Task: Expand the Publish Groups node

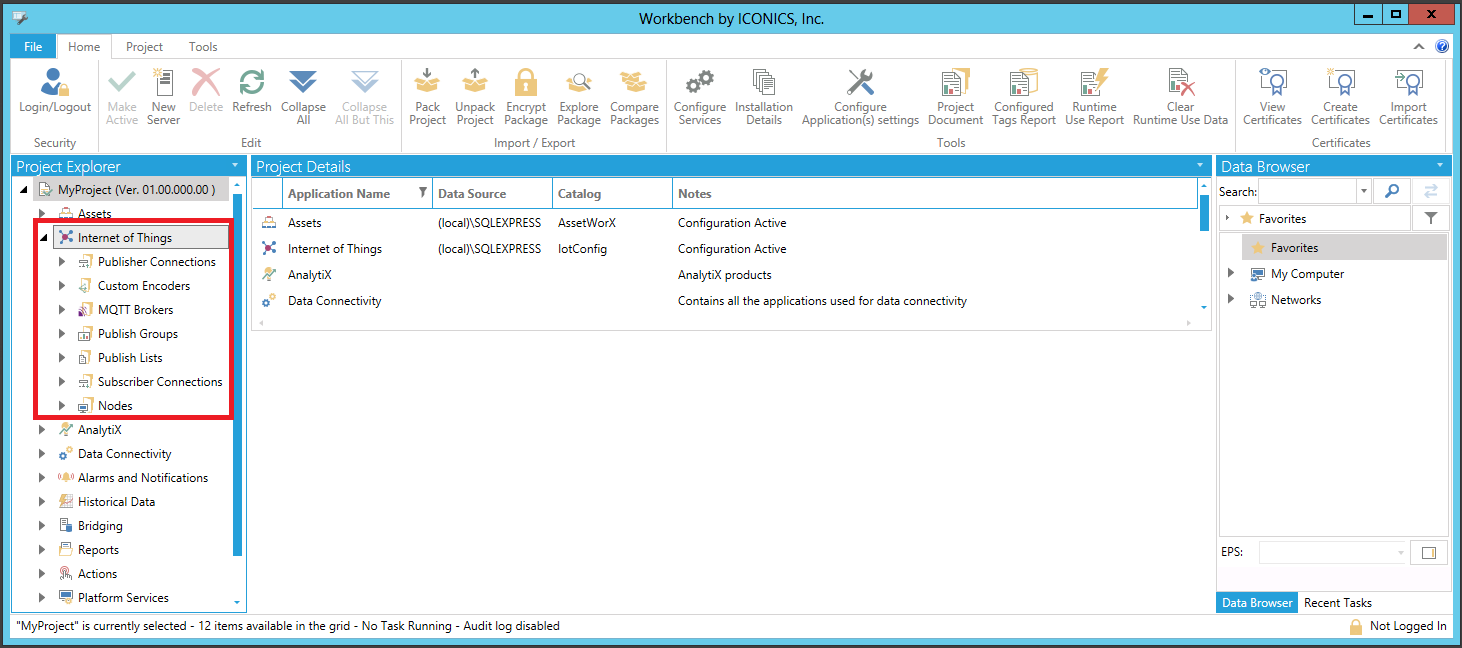Action: [x=62, y=334]
